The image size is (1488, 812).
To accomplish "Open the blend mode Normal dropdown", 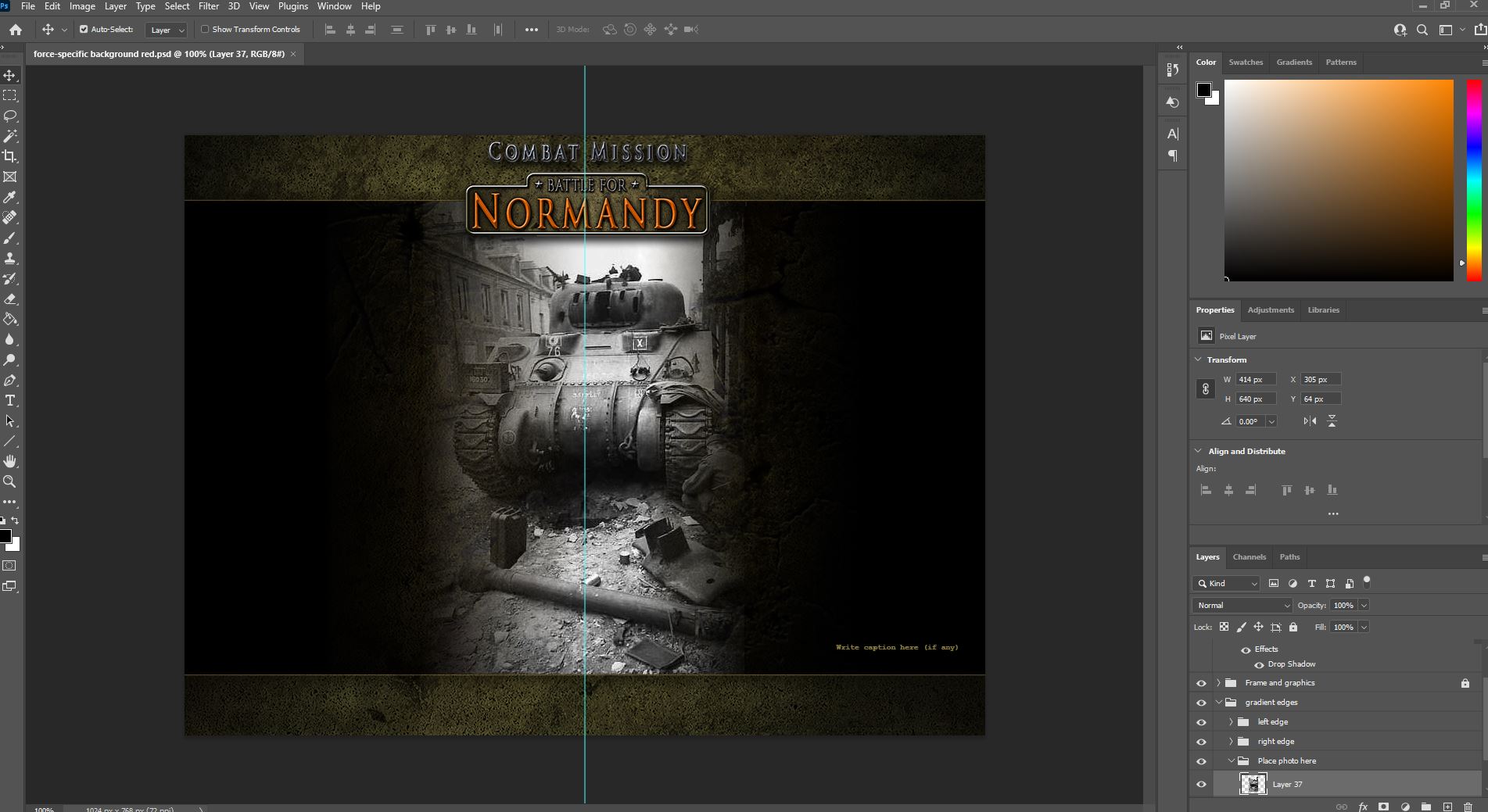I will (x=1242, y=605).
